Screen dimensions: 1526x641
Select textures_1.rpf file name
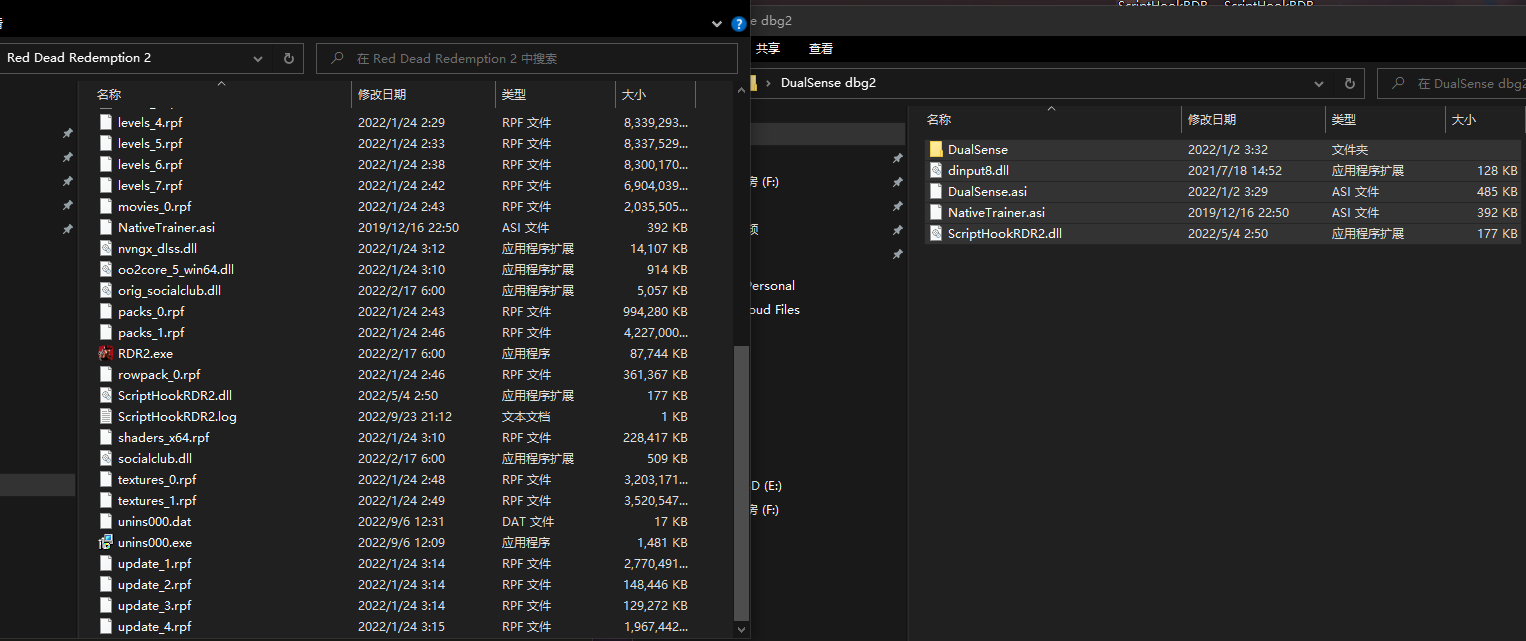click(x=156, y=500)
